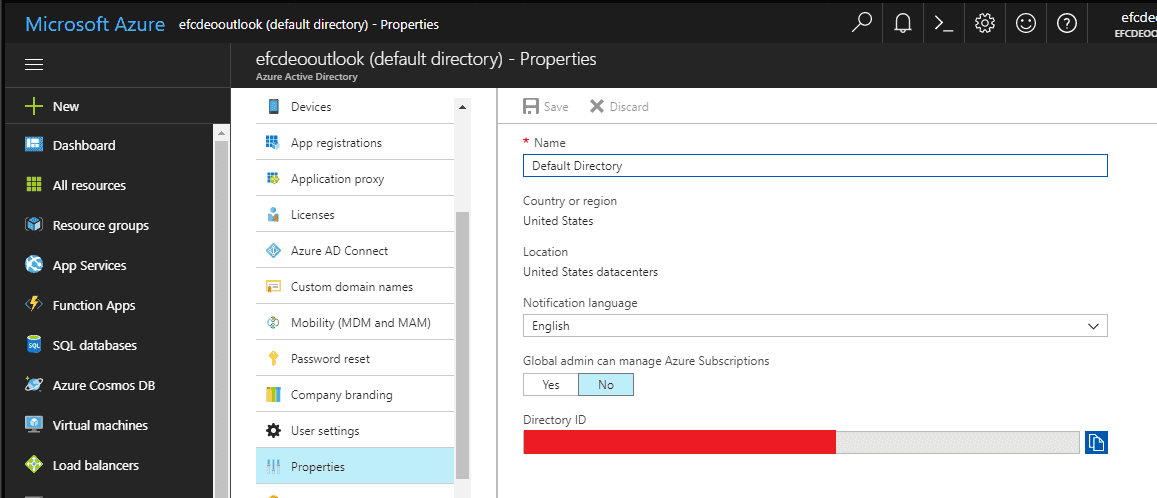Open Password reset menu item
This screenshot has width=1157, height=498.
[355, 359]
